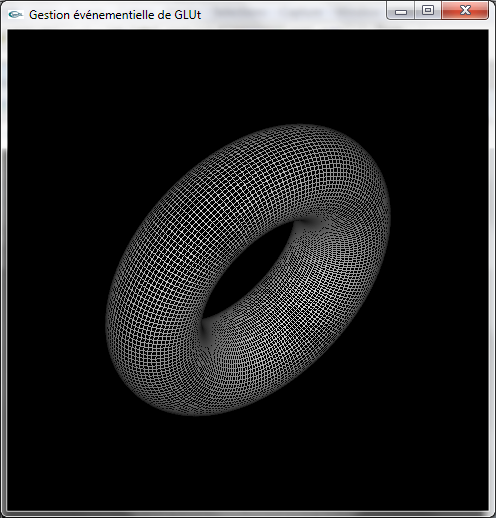Screen dimensions: 496x518
Task: Click the black canvas area above the torus
Action: [248, 77]
